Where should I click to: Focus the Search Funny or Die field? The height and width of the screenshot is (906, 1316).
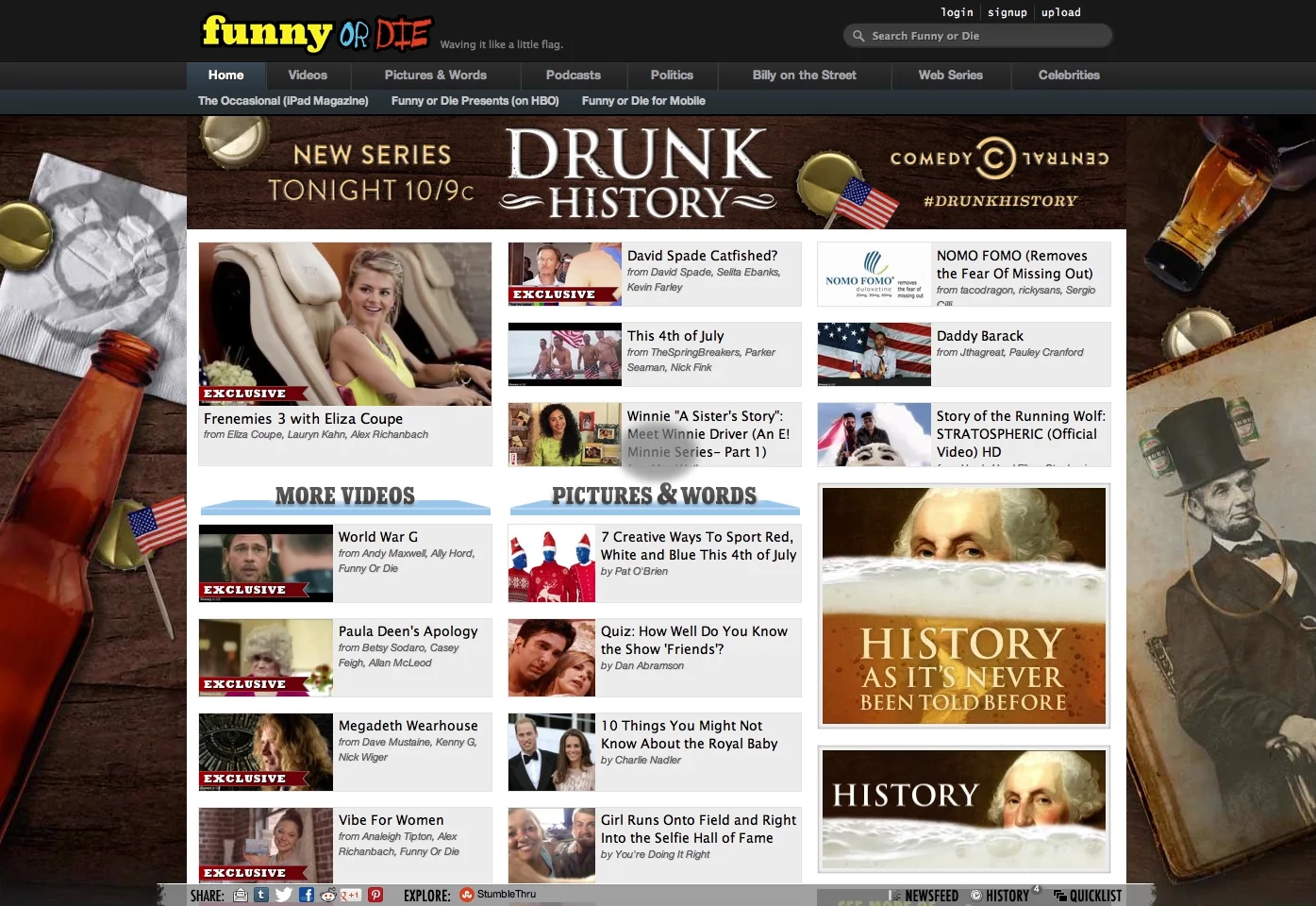[x=977, y=36]
